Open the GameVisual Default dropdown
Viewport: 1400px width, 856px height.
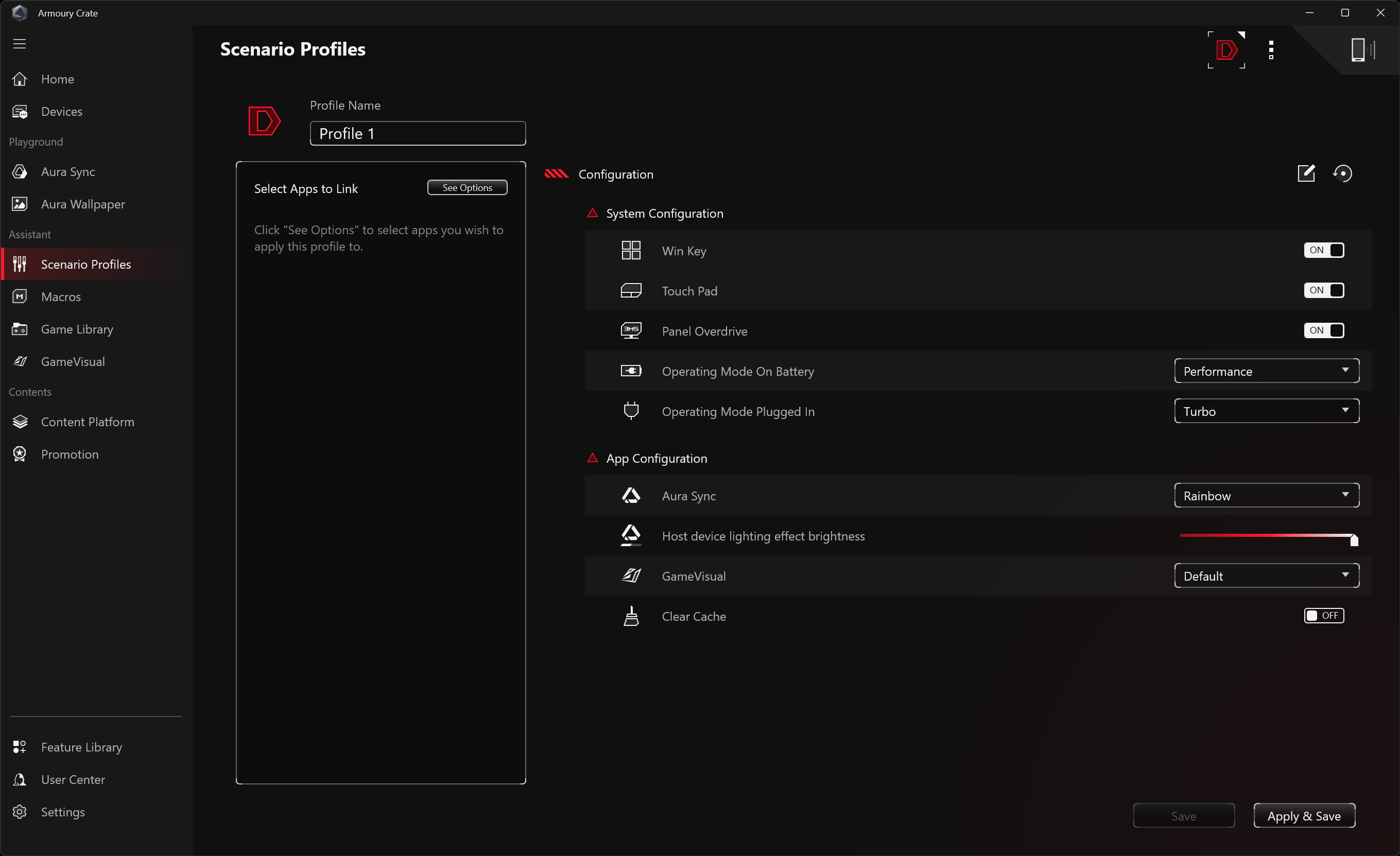click(x=1266, y=576)
